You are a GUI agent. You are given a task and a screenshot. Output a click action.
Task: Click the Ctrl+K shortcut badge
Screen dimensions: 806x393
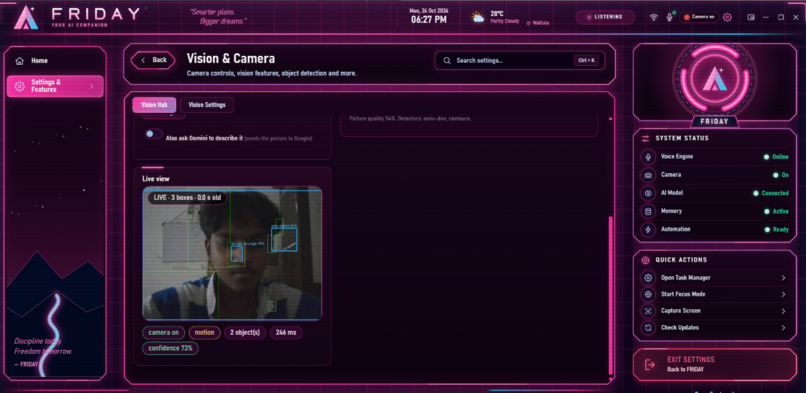coord(587,61)
